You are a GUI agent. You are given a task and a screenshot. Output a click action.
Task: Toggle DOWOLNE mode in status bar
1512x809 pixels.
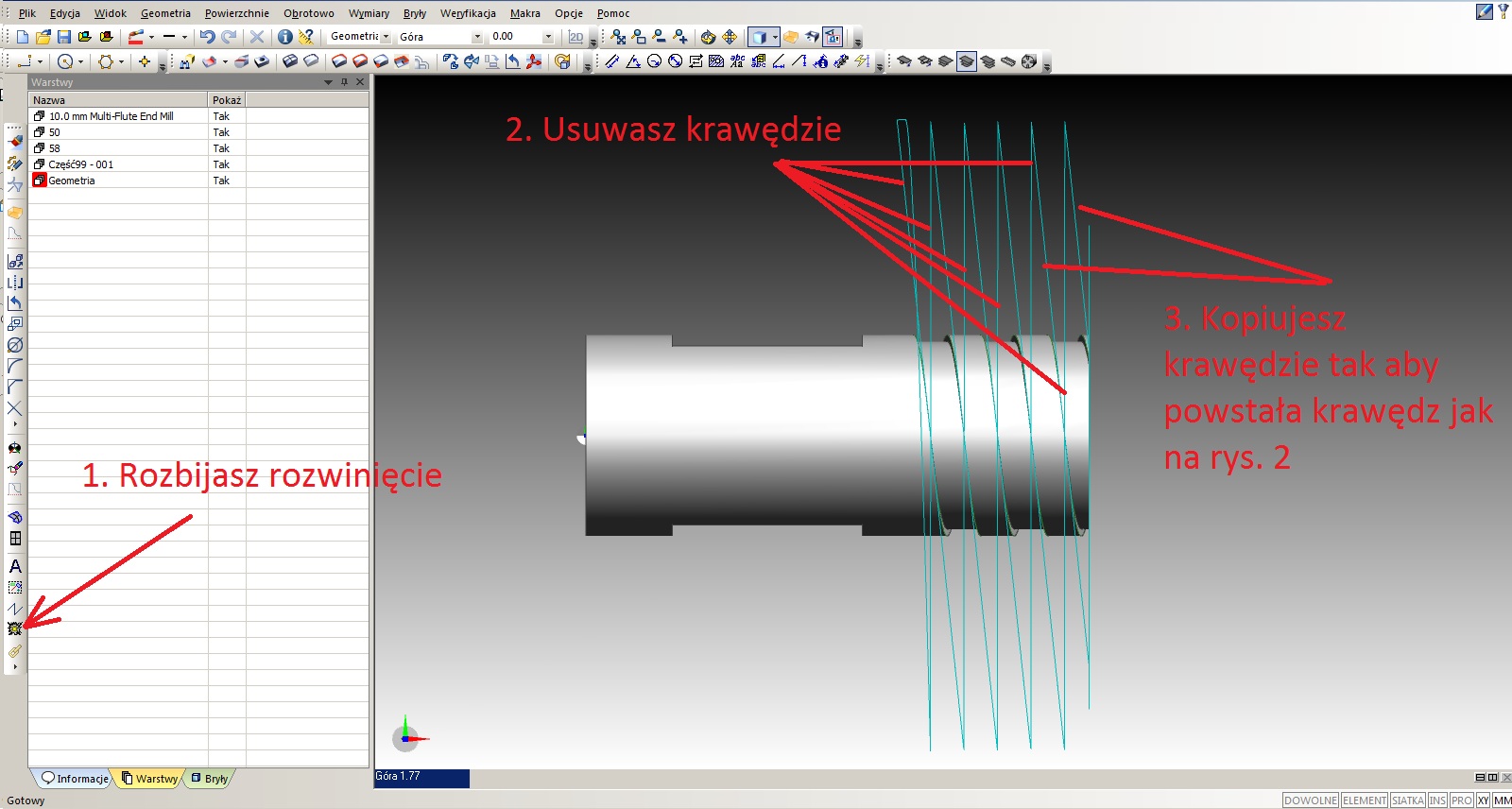pyautogui.click(x=1311, y=800)
